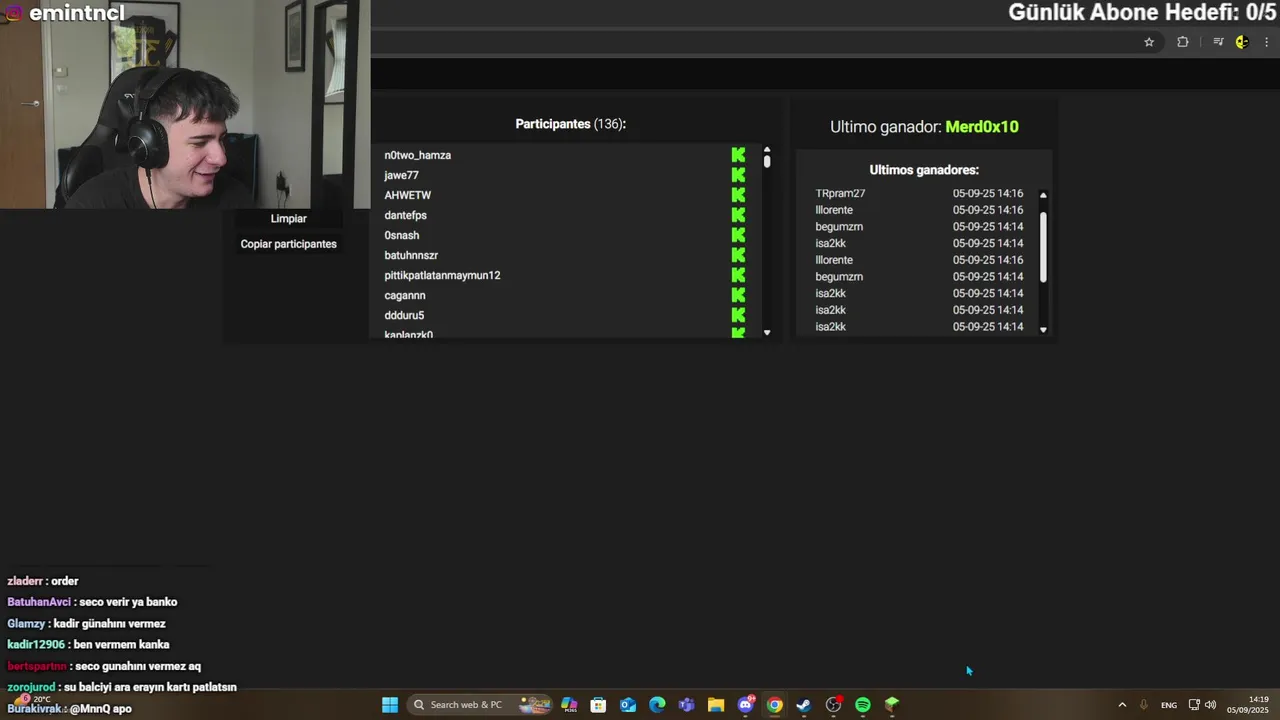This screenshot has height=720, width=1280.
Task: Click the emintncl streamer name overlay
Action: (x=77, y=13)
